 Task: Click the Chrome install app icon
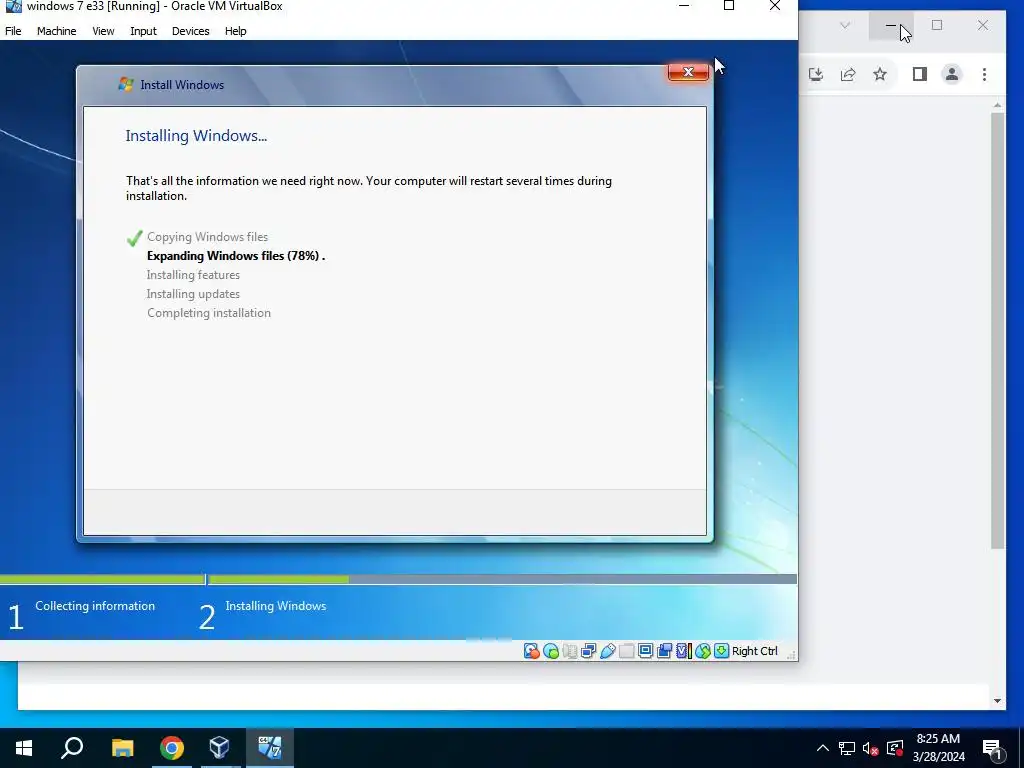[x=816, y=74]
